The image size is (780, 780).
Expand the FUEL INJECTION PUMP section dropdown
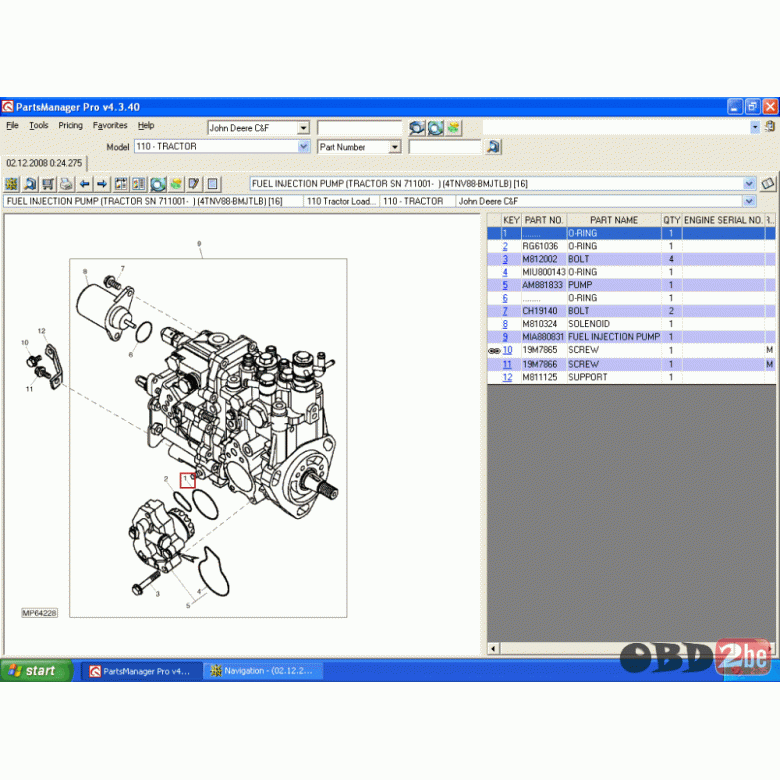click(x=749, y=184)
